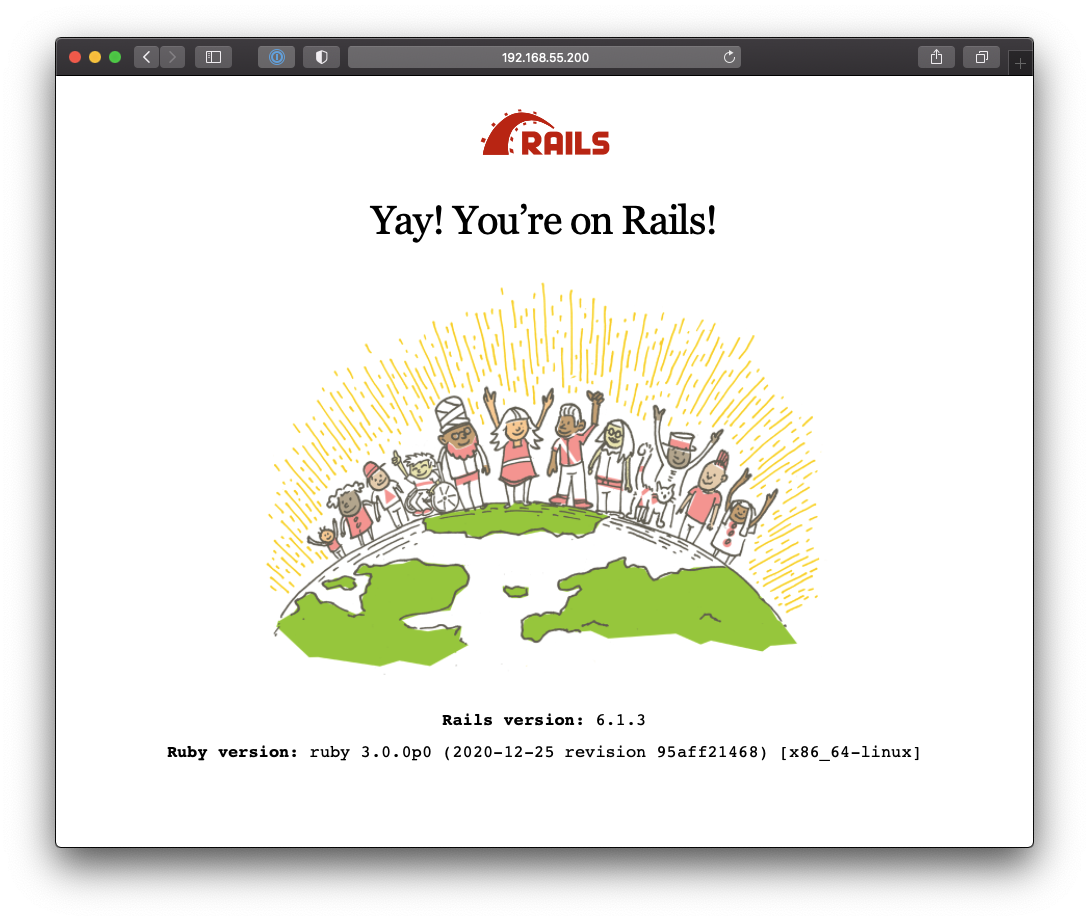Open the 1Password extension icon
This screenshot has width=1089, height=921.
point(276,57)
